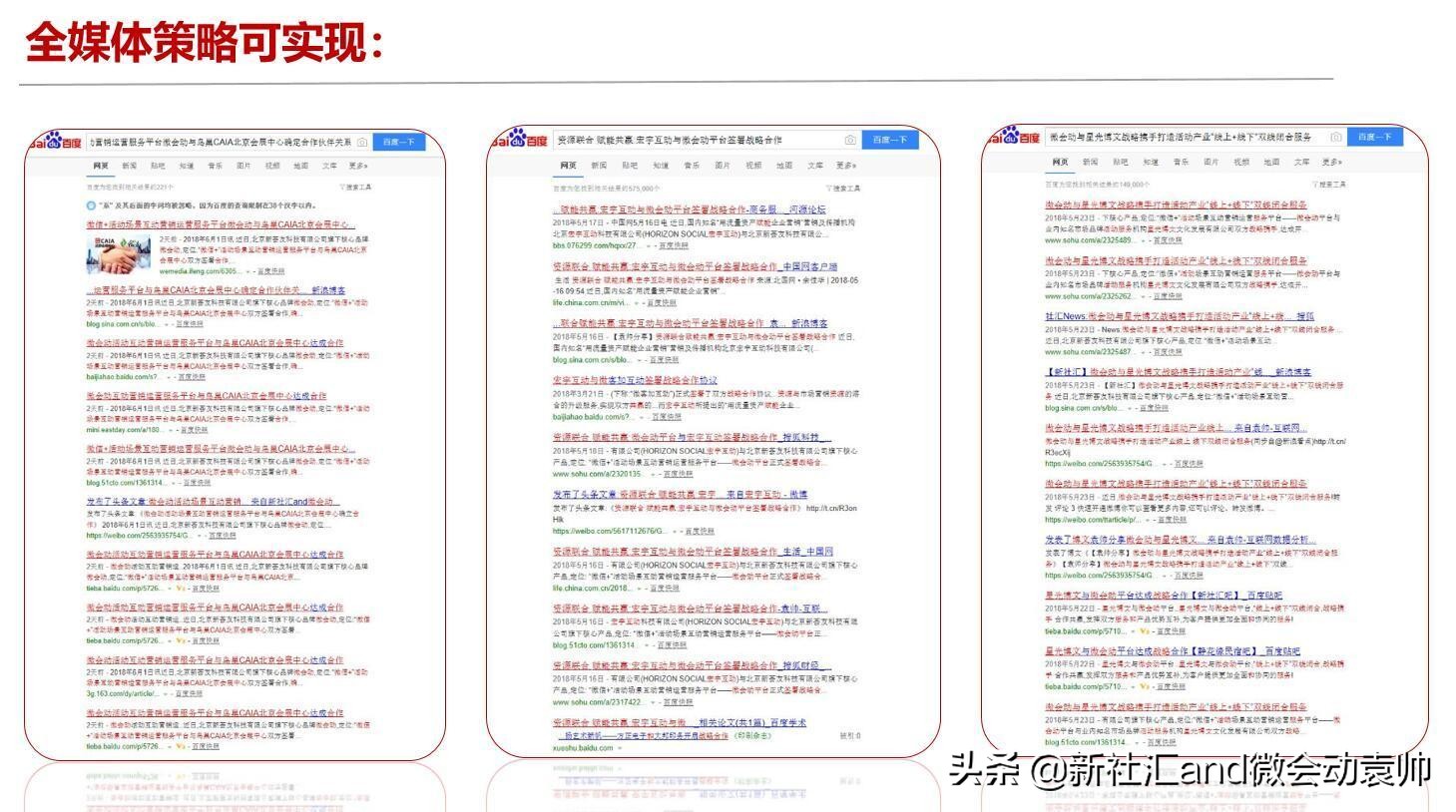Click the result count text ending 149,000个
Screen dimensions: 1456x812
pos(1098,184)
